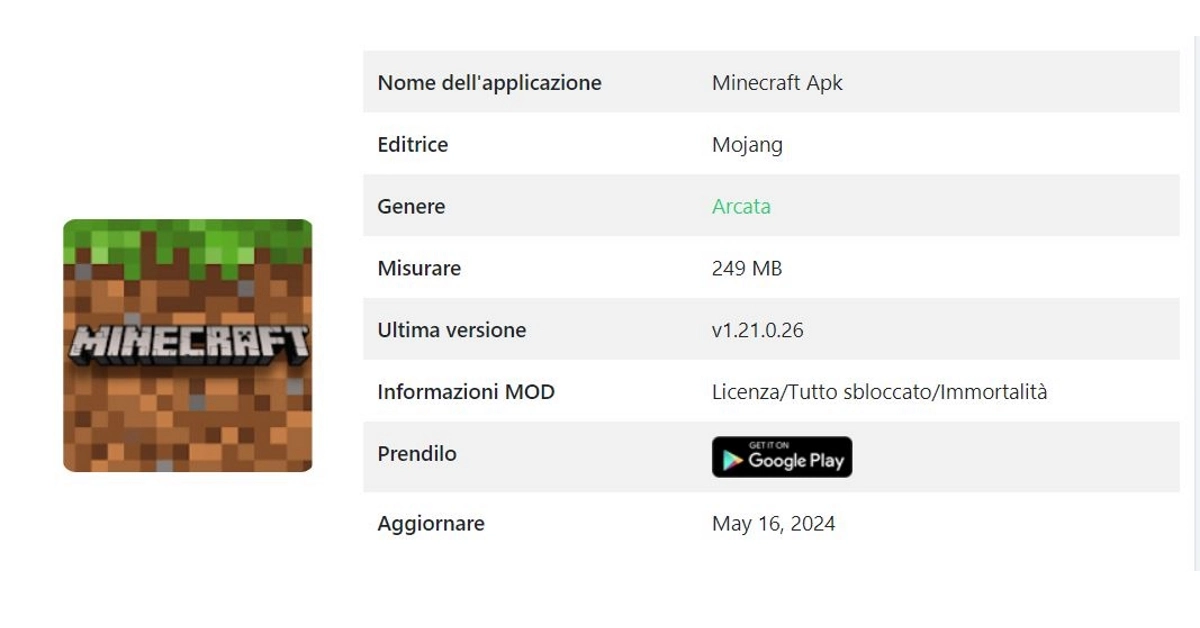This screenshot has height=628, width=1200.
Task: Click the Informazioni MOD label
Action: (x=465, y=392)
